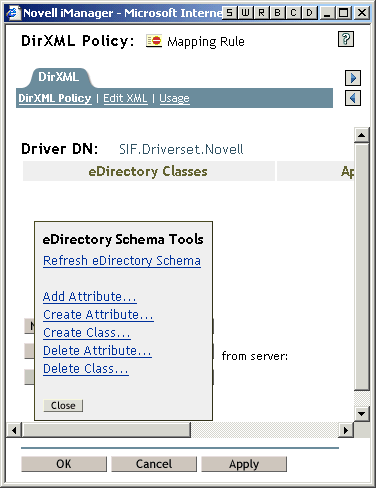Open the Create Attribute link

click(98, 314)
